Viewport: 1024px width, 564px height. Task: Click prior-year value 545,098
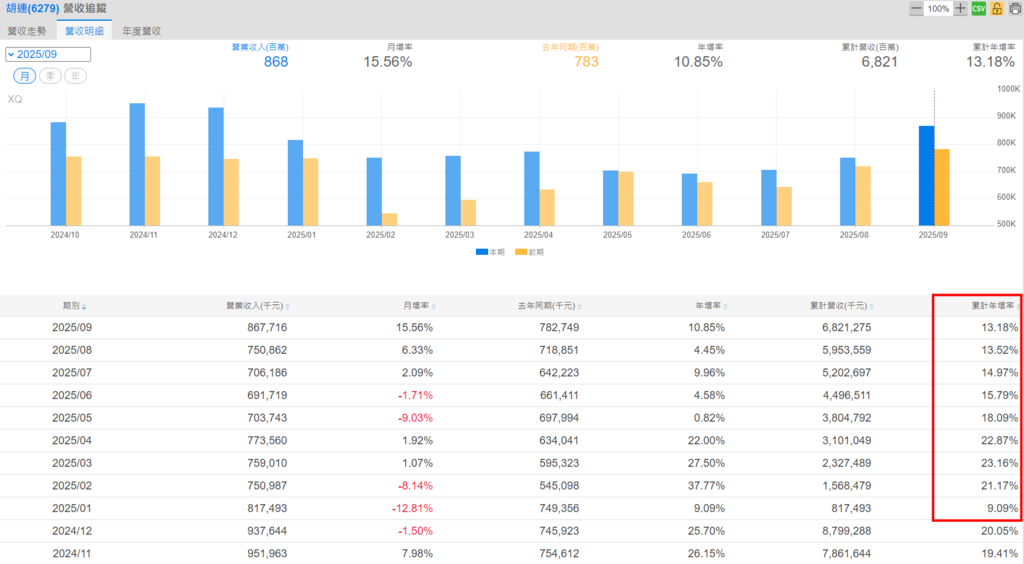[x=559, y=486]
